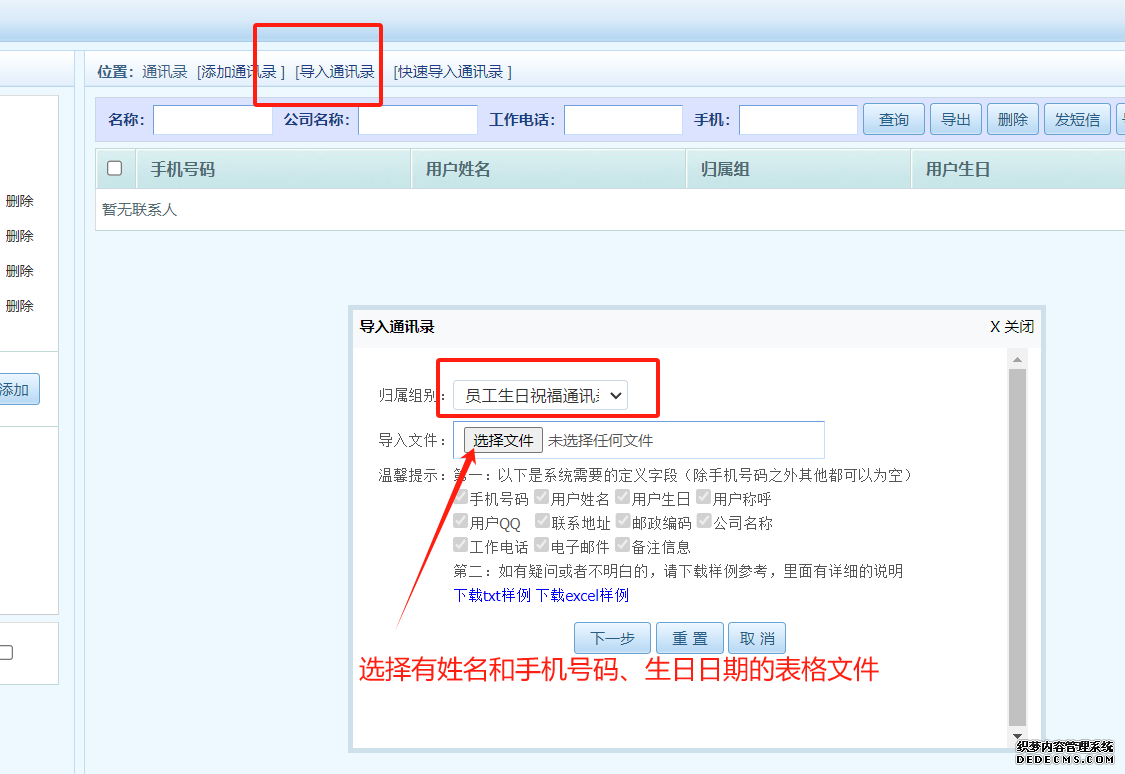Toggle the 电子邮件 field checkbox

(541, 545)
